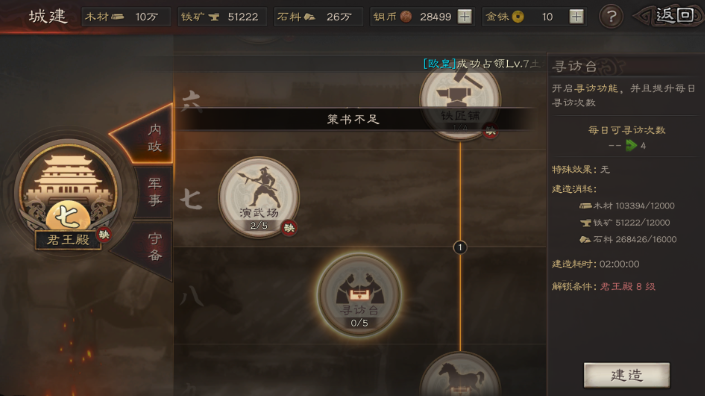The height and width of the screenshot is (396, 705).
Task: Add 金铢 gold with plus button
Action: pyautogui.click(x=576, y=17)
